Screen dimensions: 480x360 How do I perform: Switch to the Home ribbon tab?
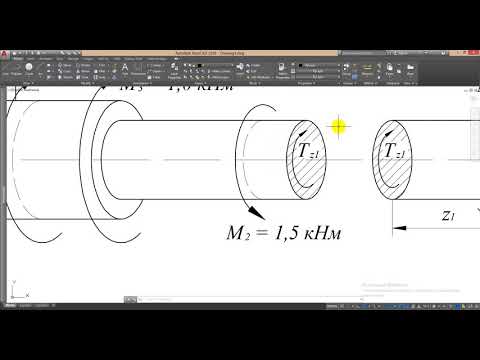pos(18,59)
